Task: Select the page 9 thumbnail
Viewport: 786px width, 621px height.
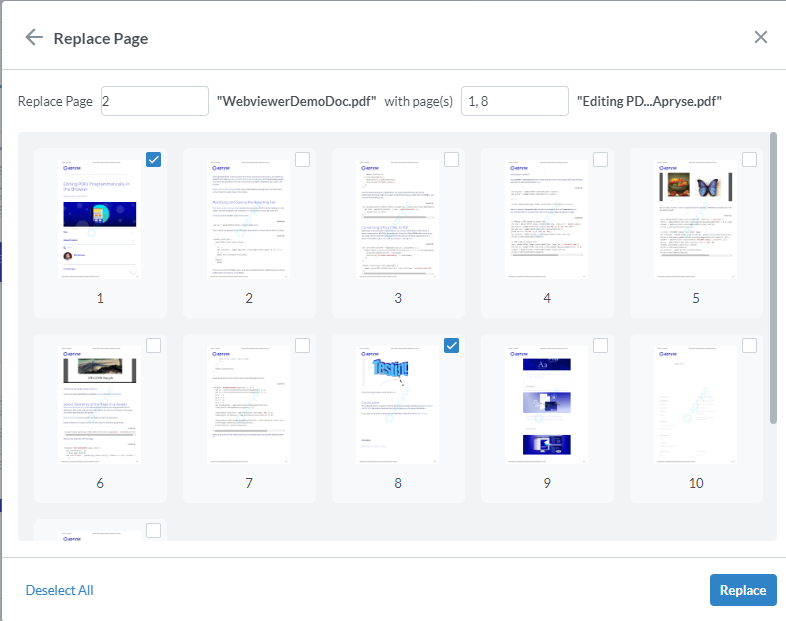Action: tap(546, 404)
